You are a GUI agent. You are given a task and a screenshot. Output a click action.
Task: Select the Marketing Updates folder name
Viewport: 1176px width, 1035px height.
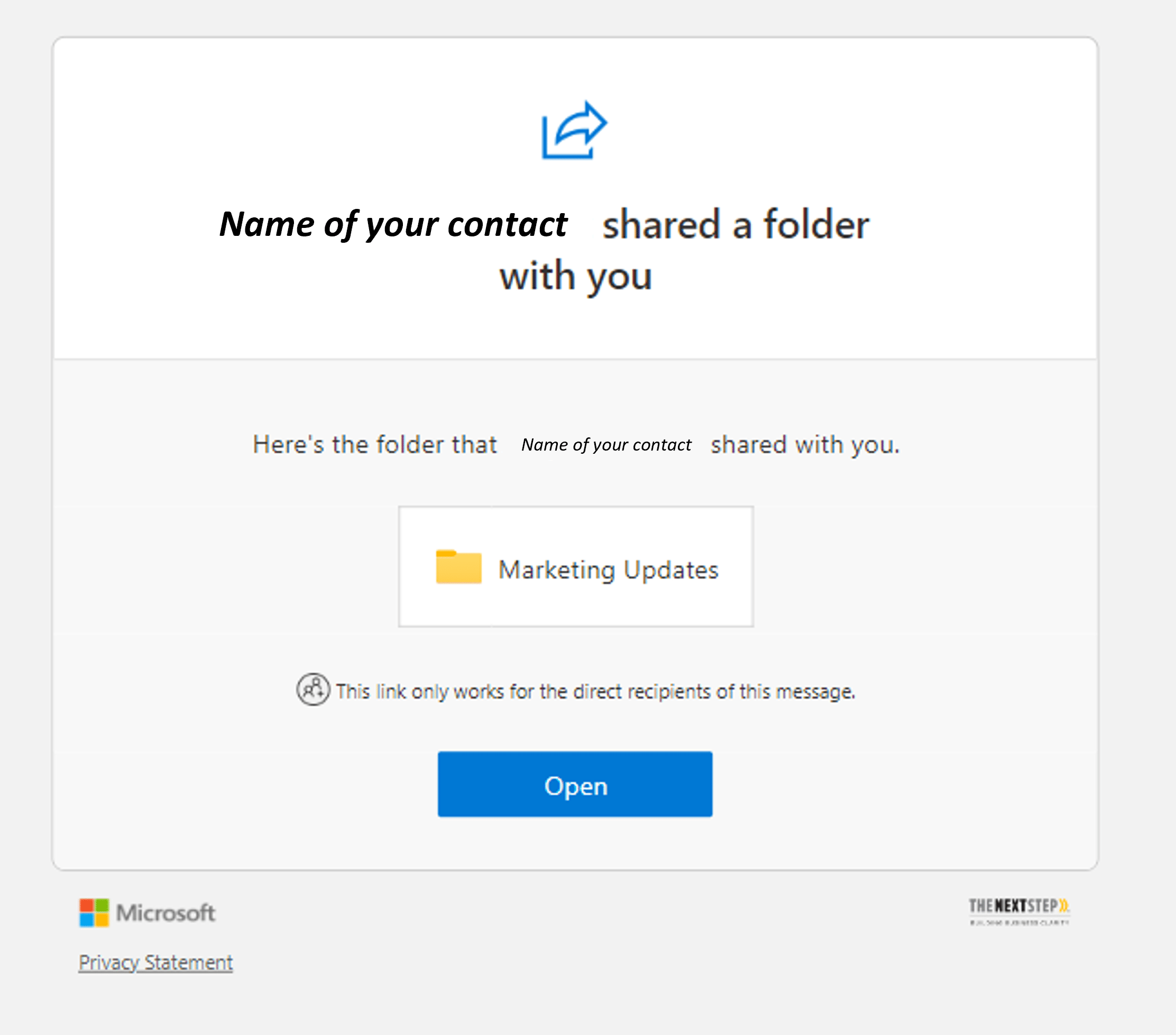tap(609, 570)
